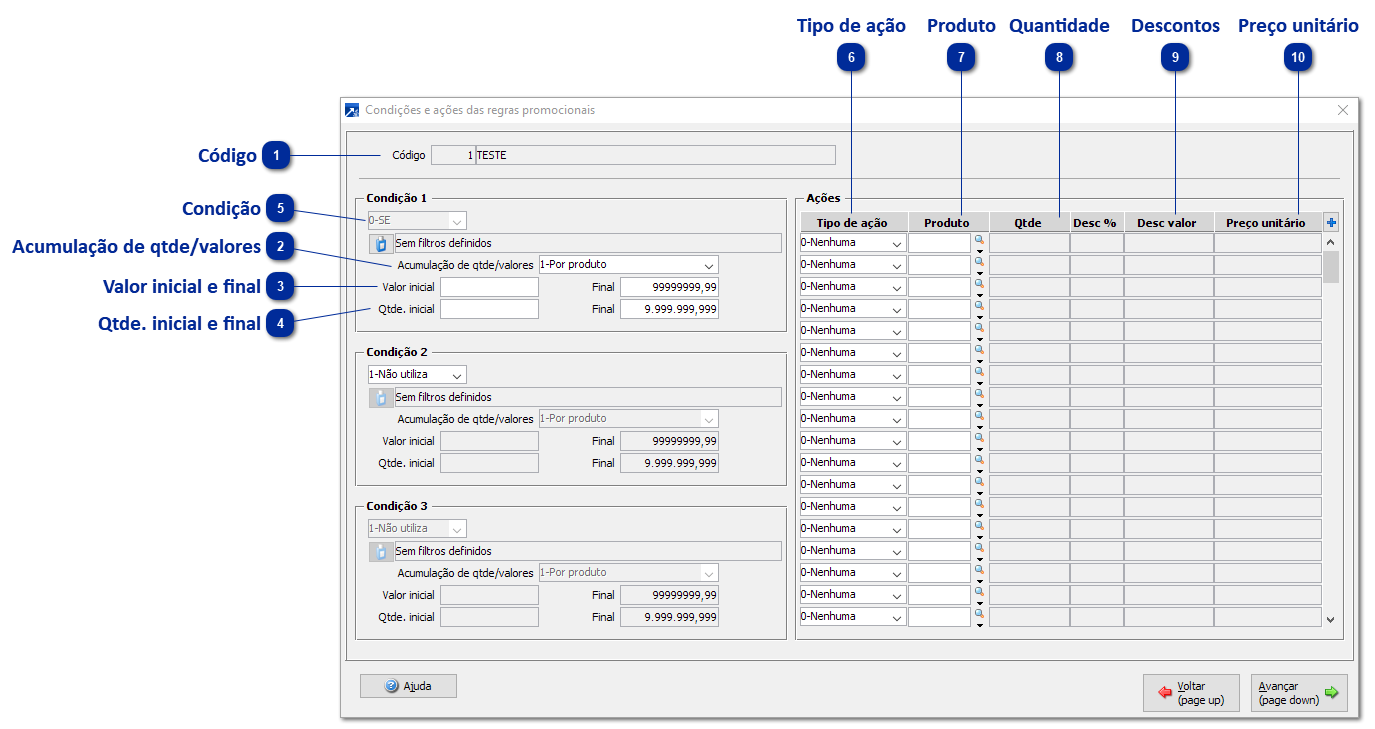Click the Produto field in the first action row

point(939,243)
